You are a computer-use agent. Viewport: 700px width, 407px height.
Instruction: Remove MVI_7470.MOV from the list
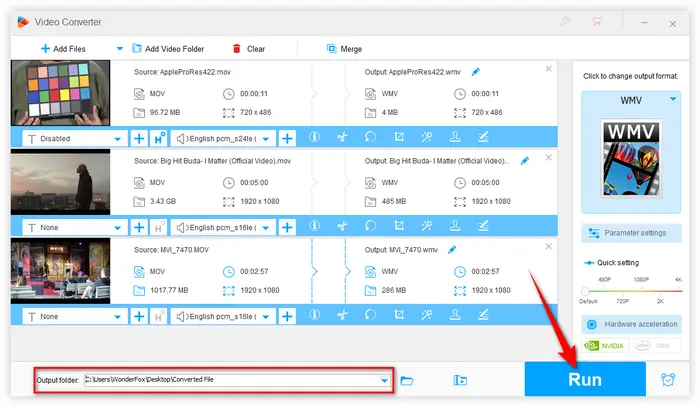(x=549, y=246)
